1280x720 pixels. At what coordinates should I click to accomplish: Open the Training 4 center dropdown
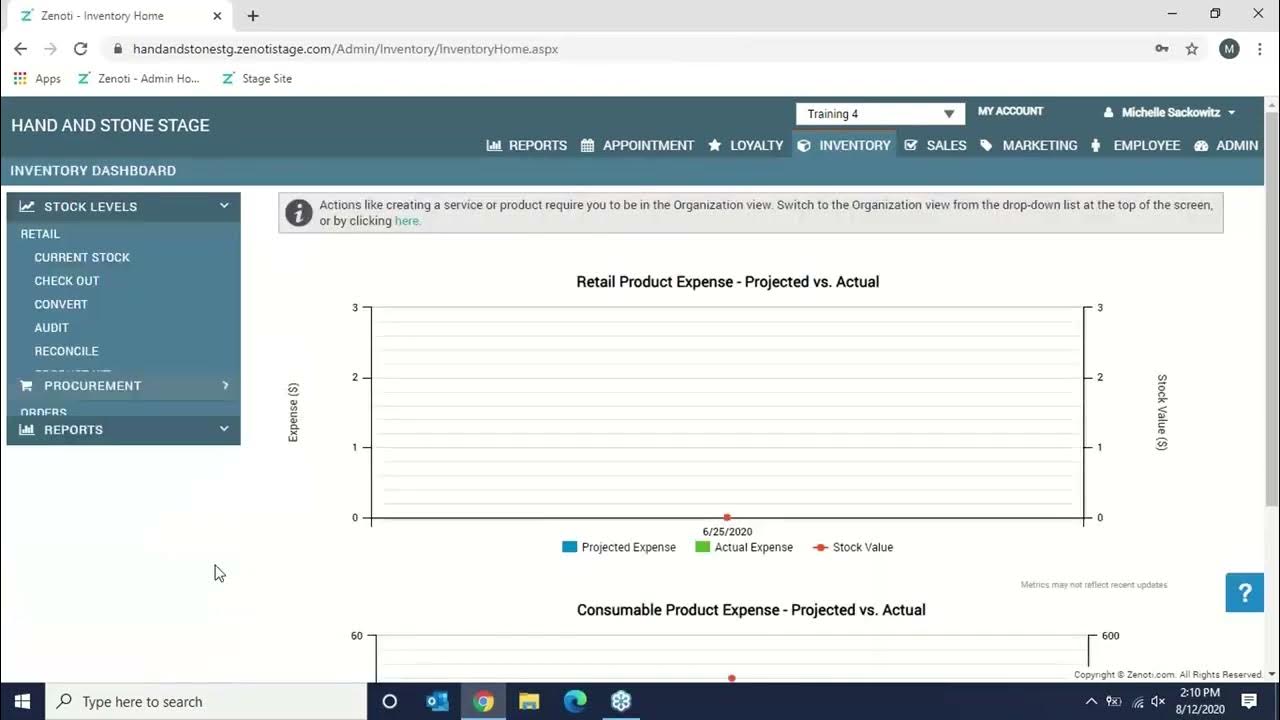point(880,114)
